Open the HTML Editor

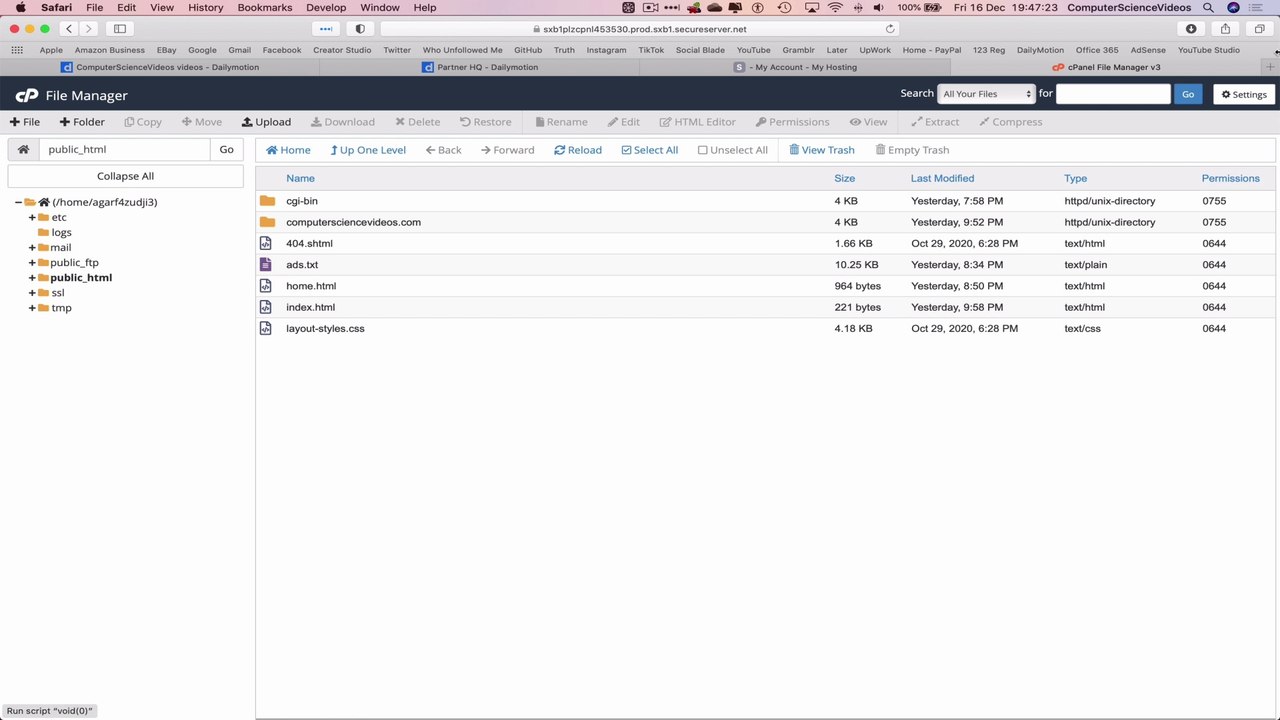pos(698,122)
